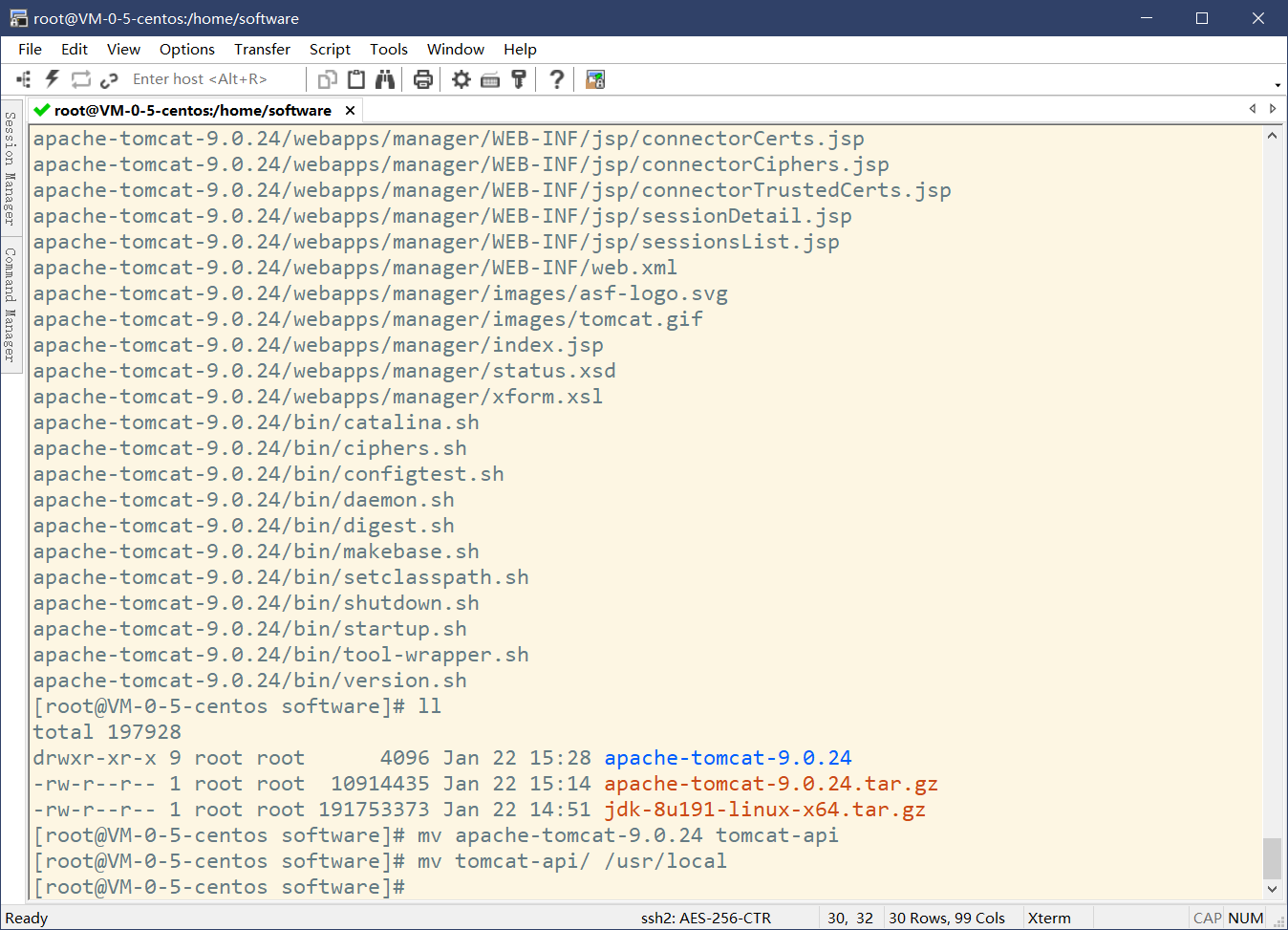Click the bin/shutdown.sh line

coord(256,603)
